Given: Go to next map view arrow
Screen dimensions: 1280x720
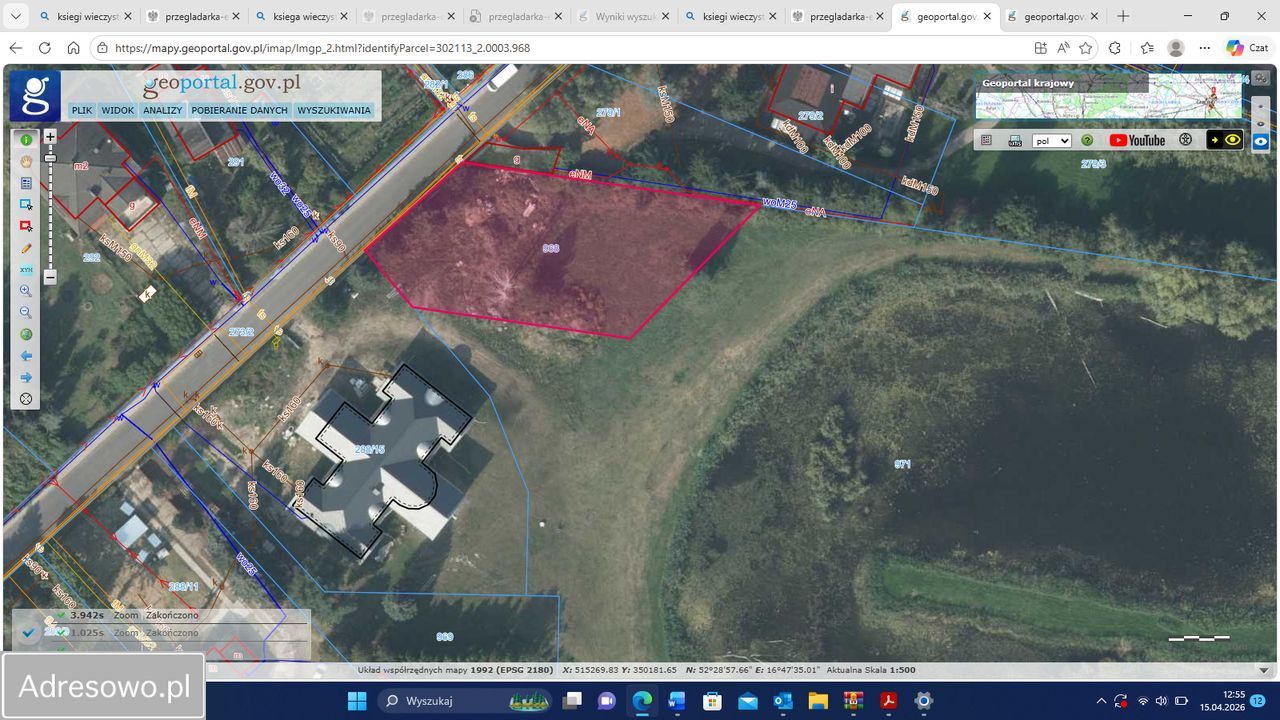Looking at the screenshot, I should [26, 377].
